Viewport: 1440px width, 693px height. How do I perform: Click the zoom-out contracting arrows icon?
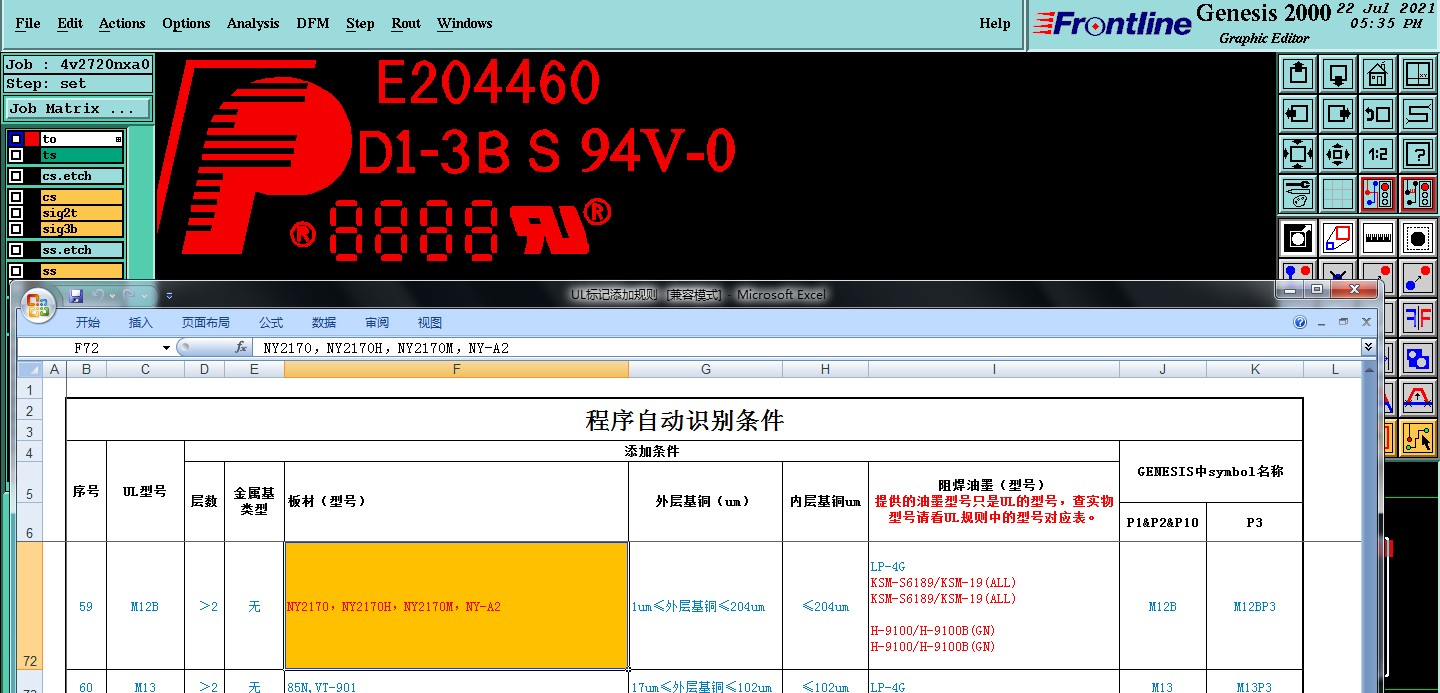pyautogui.click(x=1337, y=153)
